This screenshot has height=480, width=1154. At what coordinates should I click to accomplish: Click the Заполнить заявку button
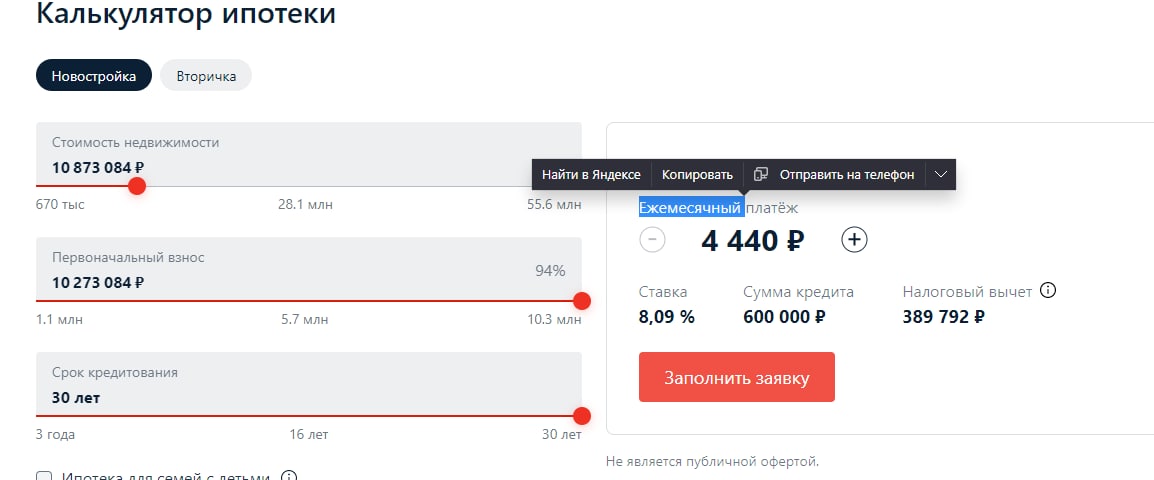click(737, 377)
